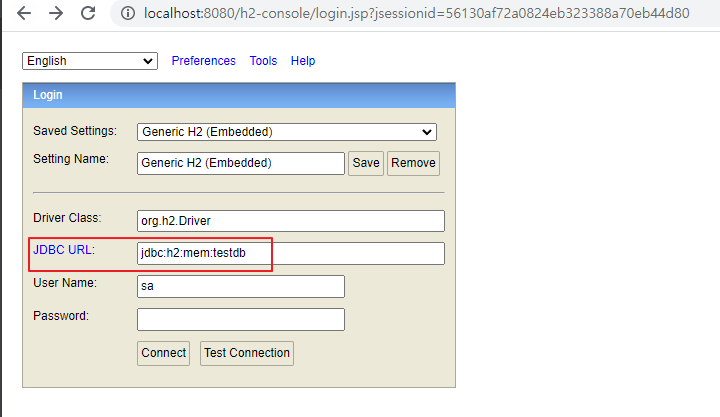Screen dimensions: 720x417
Task: Open the English language dropdown
Action: pyautogui.click(x=90, y=61)
